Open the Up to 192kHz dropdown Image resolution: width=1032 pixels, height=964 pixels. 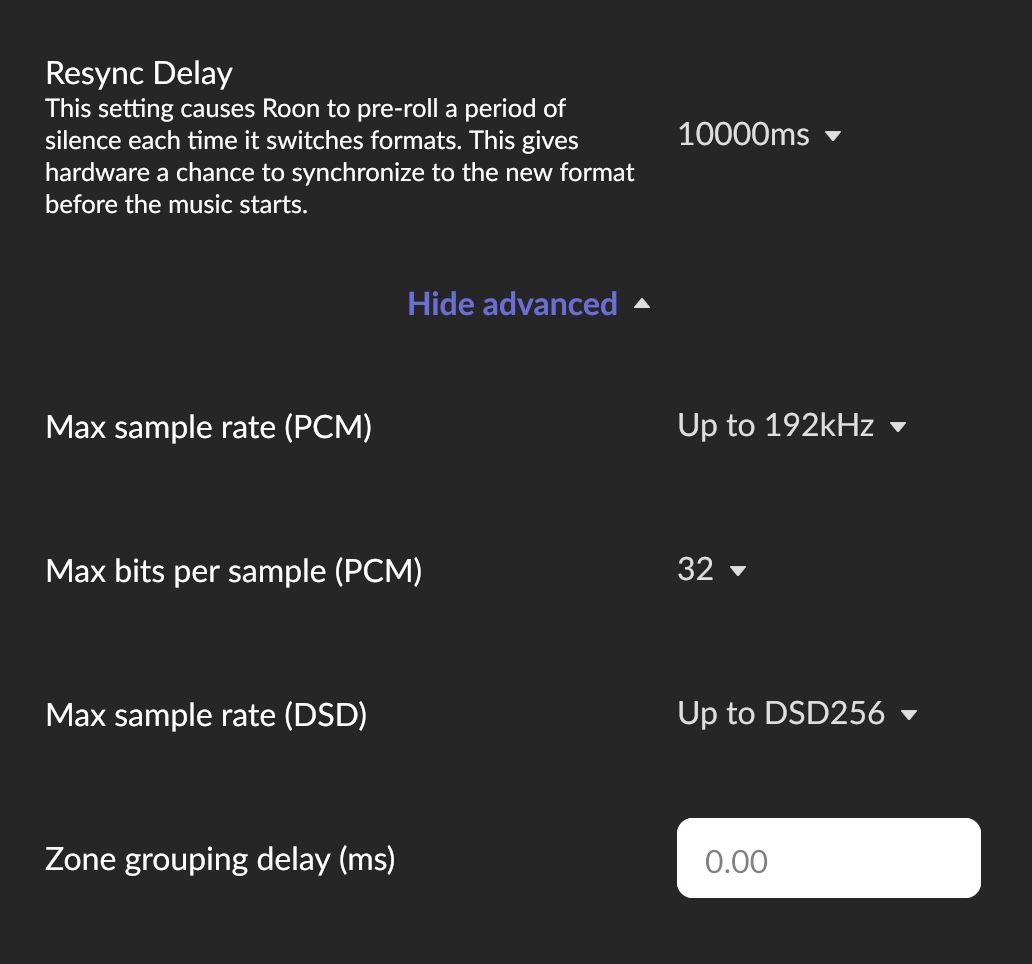point(776,426)
